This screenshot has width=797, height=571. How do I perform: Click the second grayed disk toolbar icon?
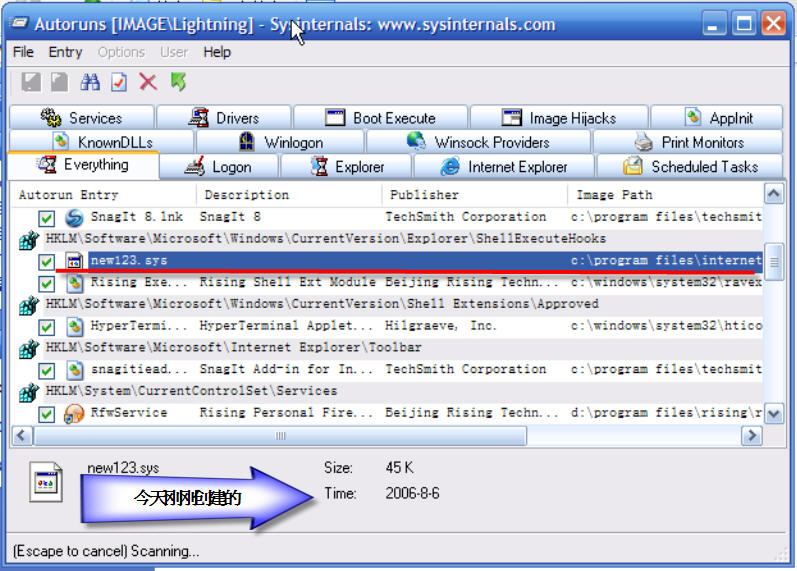point(59,82)
